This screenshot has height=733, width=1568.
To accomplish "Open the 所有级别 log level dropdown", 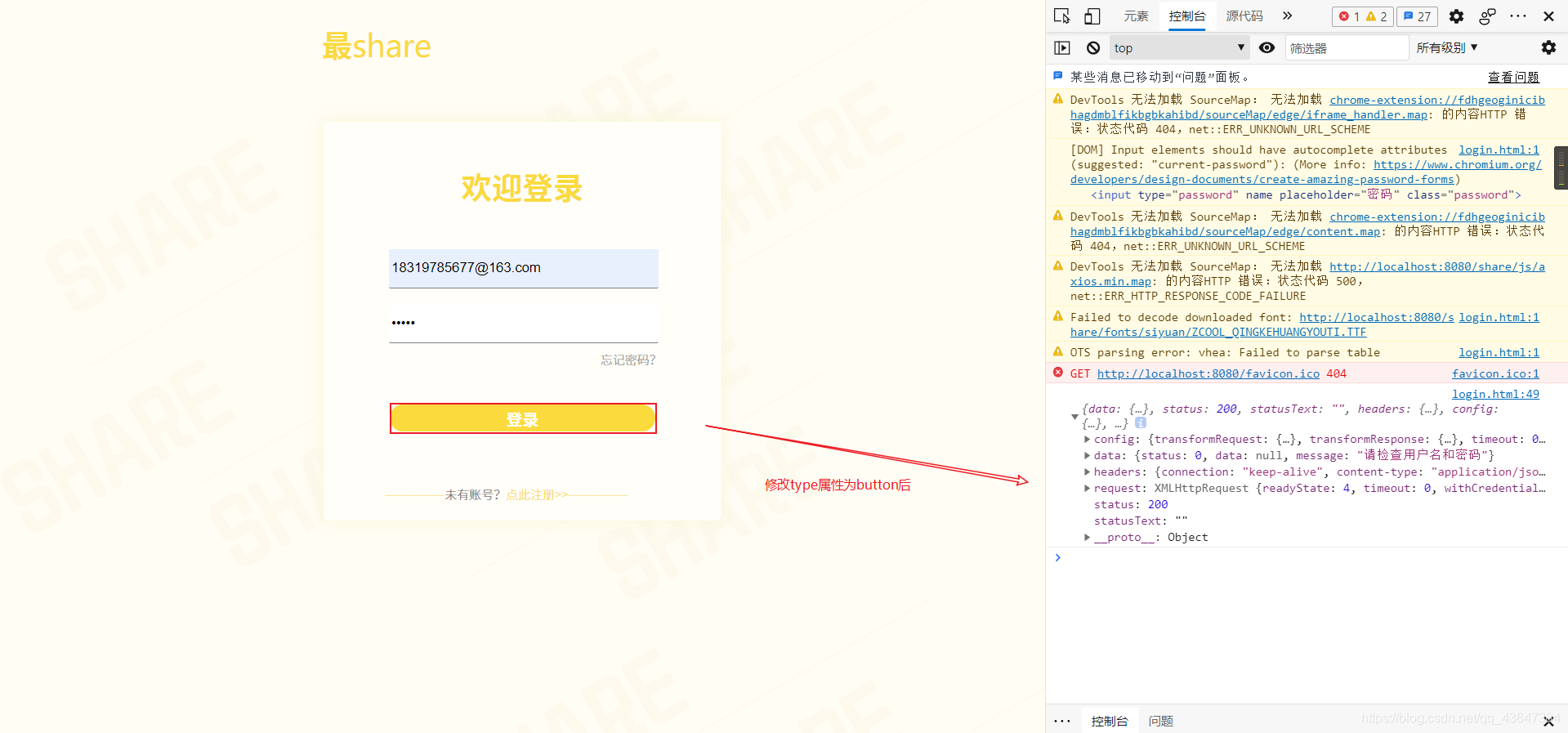I will click(x=1447, y=48).
